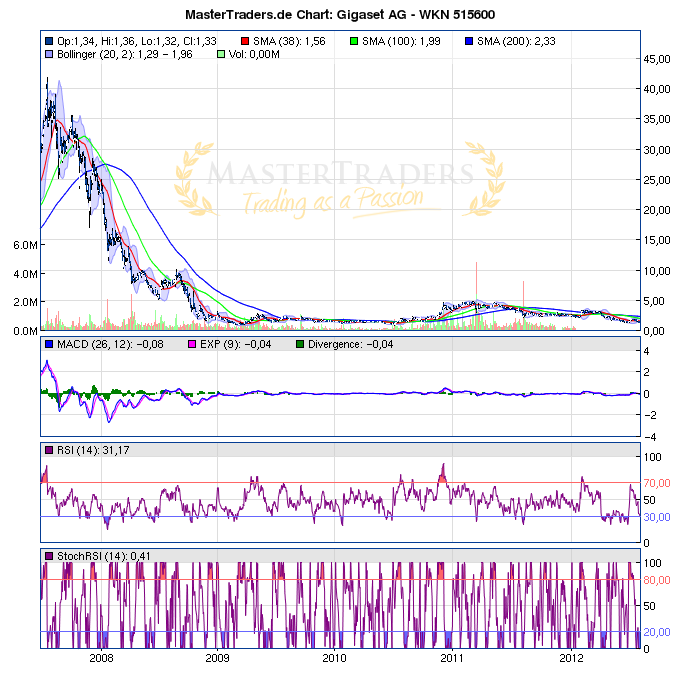Click the blue 20,00 StochRSI threshold label

(x=657, y=632)
